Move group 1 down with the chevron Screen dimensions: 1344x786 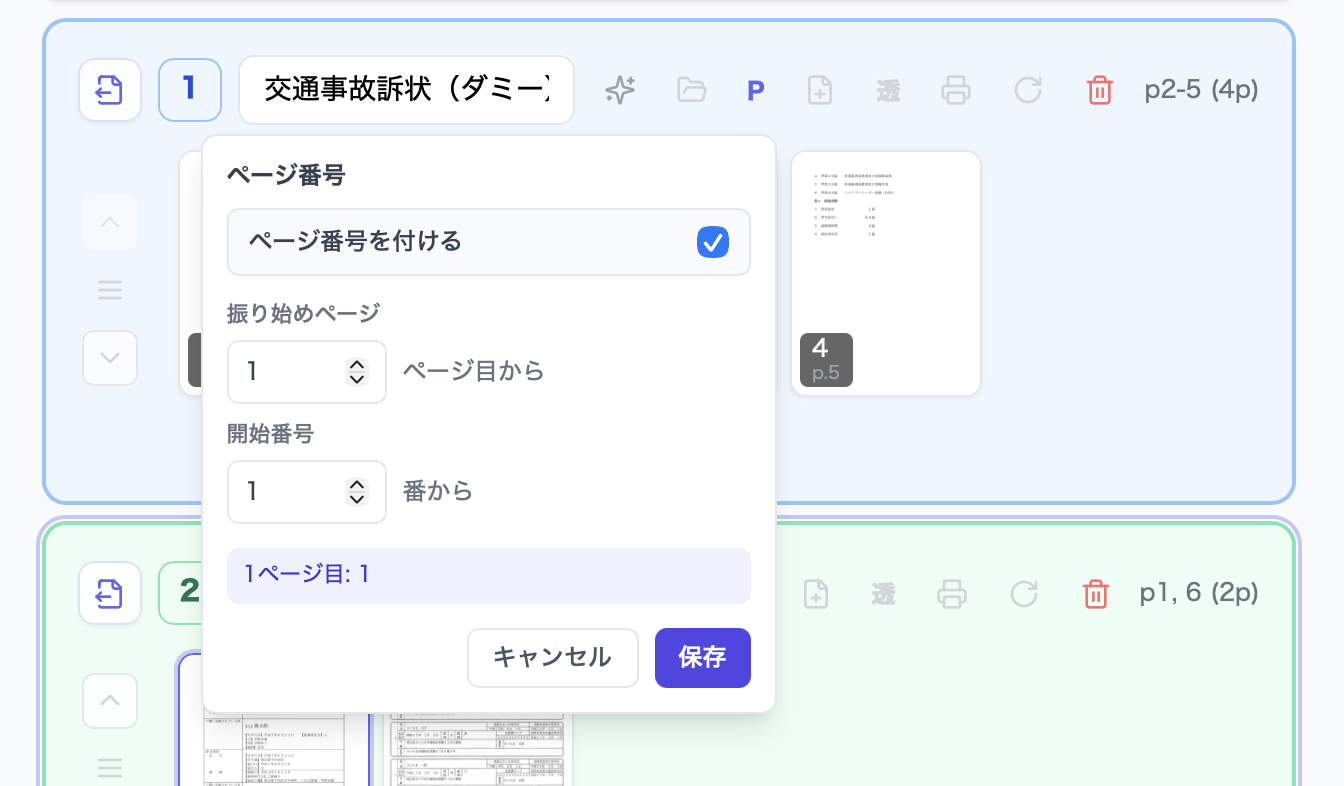pos(110,358)
